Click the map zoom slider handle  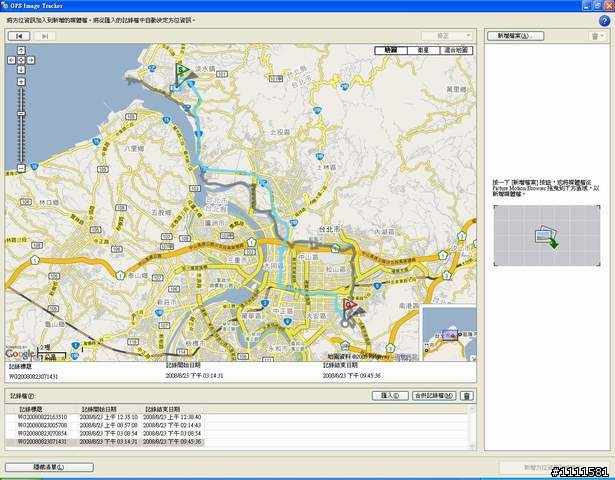(21, 113)
